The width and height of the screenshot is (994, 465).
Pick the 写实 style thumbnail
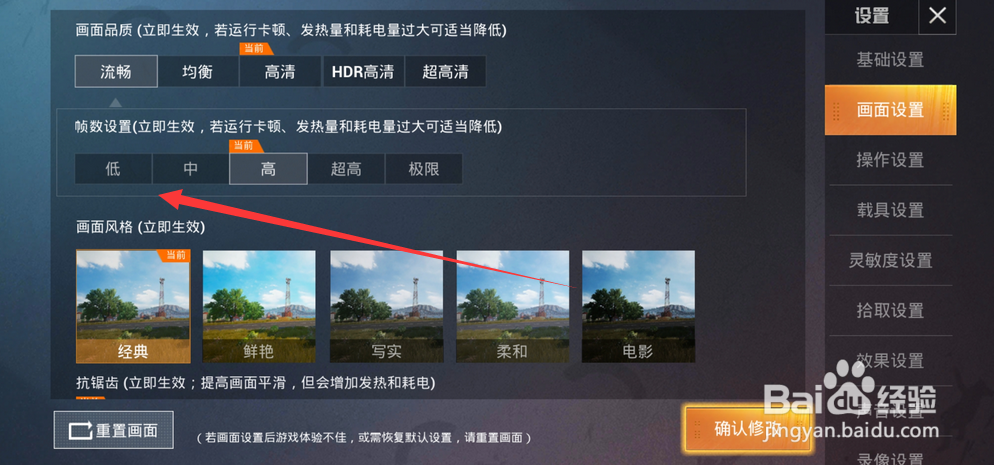(385, 307)
